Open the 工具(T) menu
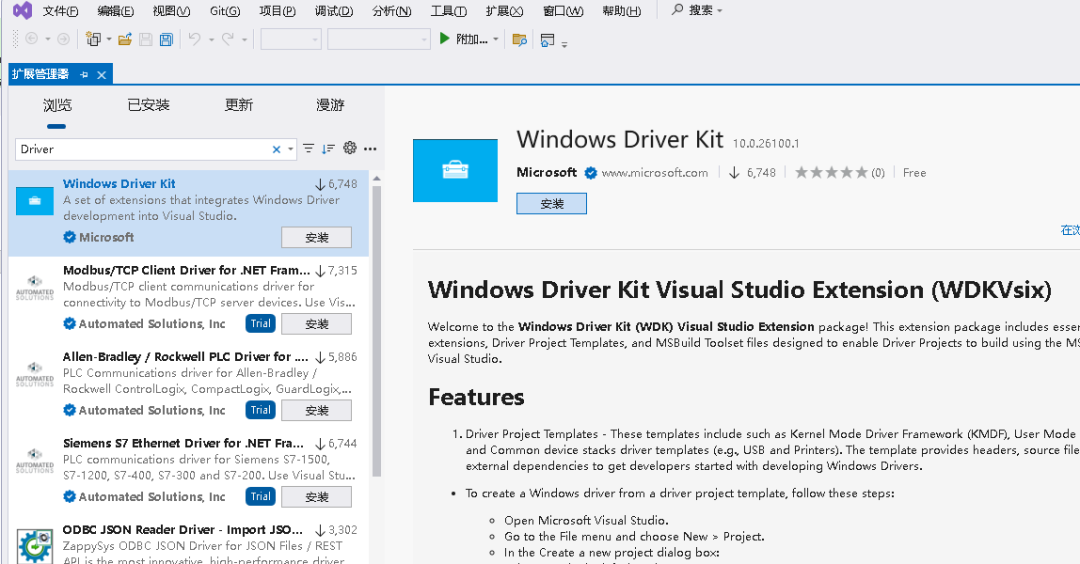Viewport: 1080px width, 564px height. pyautogui.click(x=448, y=11)
